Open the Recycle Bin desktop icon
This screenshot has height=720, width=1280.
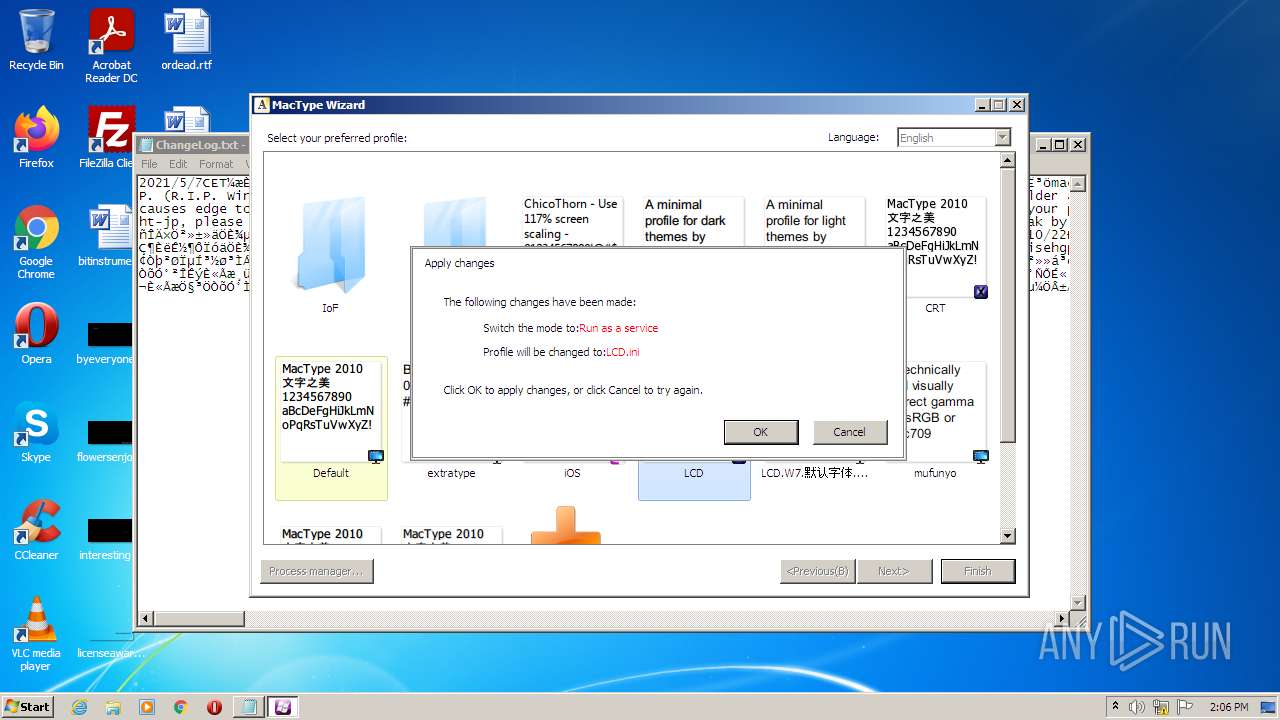(36, 40)
